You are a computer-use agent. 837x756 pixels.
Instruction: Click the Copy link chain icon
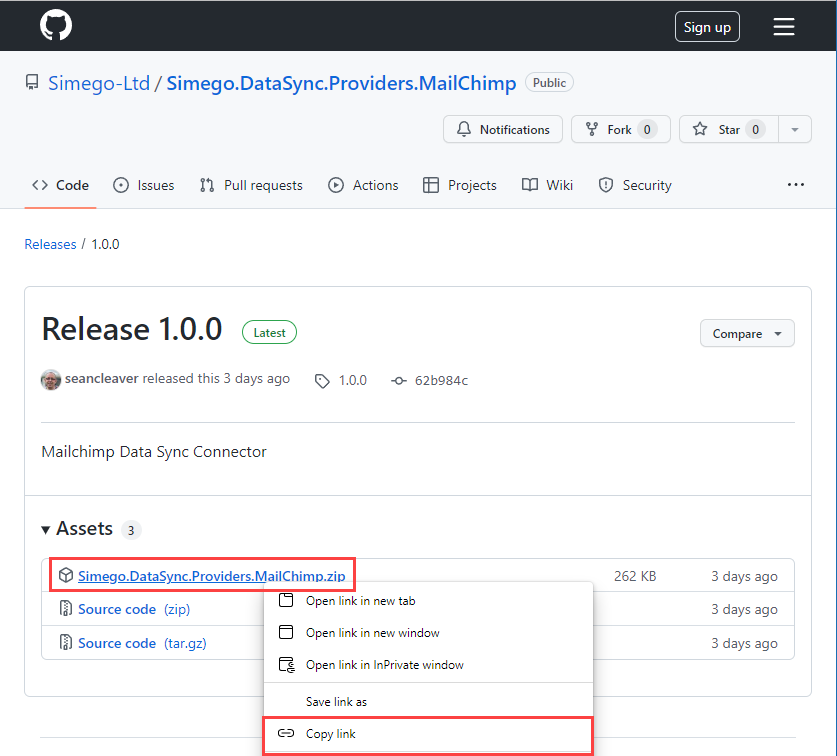tap(286, 733)
